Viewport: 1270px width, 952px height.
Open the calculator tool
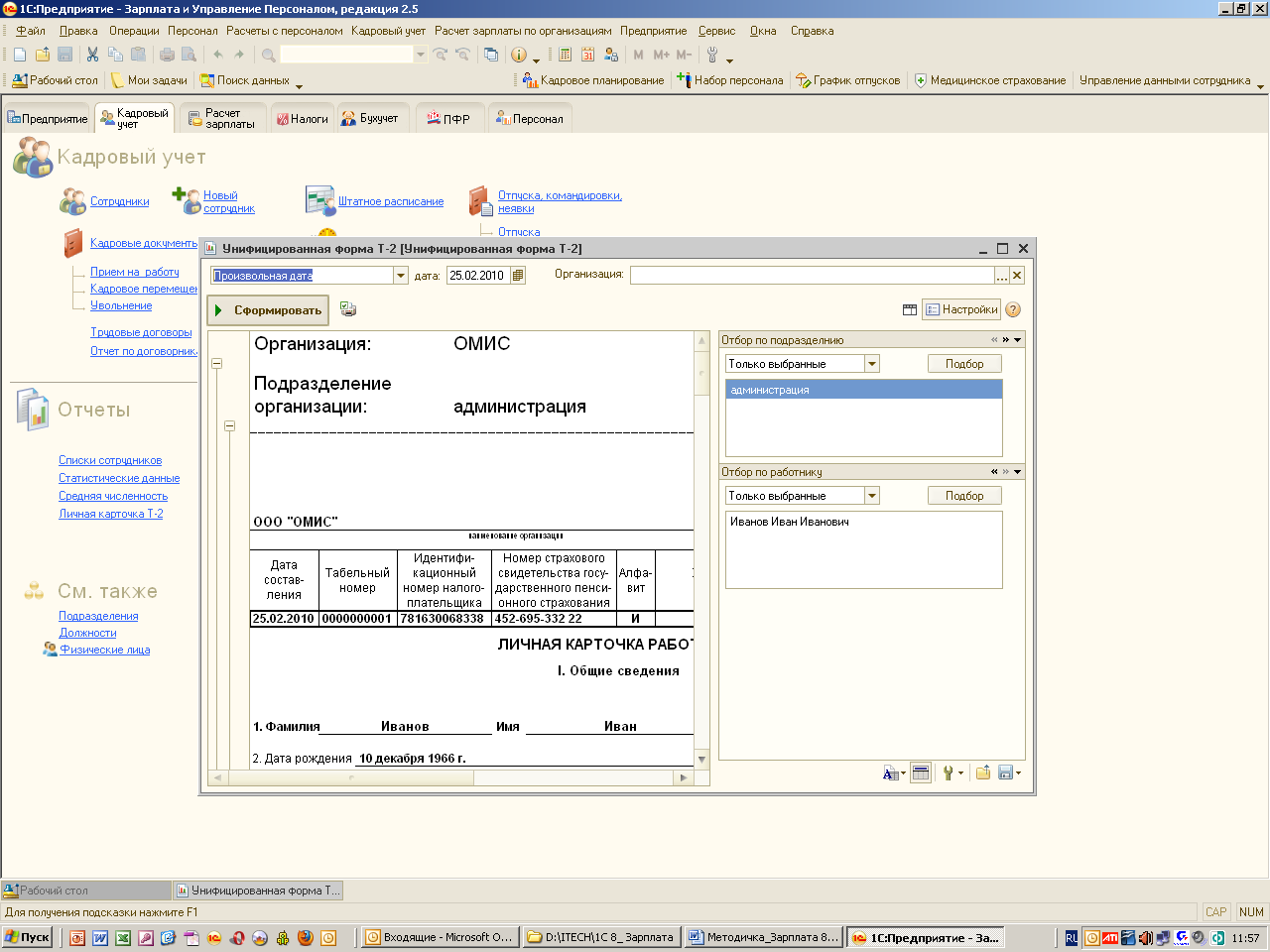(x=565, y=55)
